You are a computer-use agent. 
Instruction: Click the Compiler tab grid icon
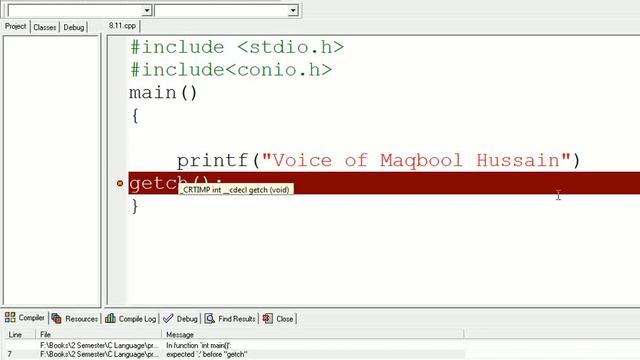[x=10, y=317]
